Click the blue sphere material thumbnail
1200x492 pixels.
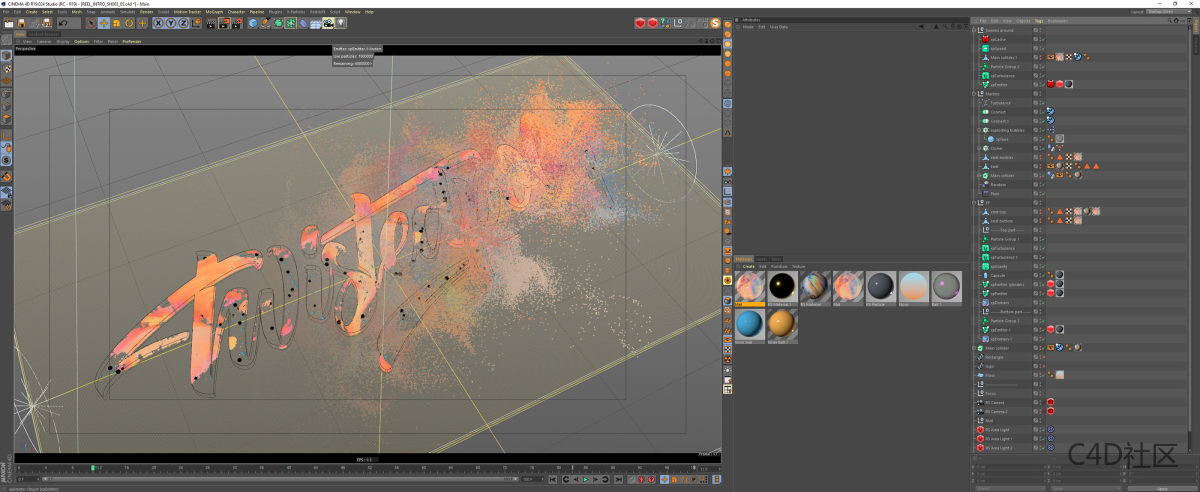coord(749,323)
